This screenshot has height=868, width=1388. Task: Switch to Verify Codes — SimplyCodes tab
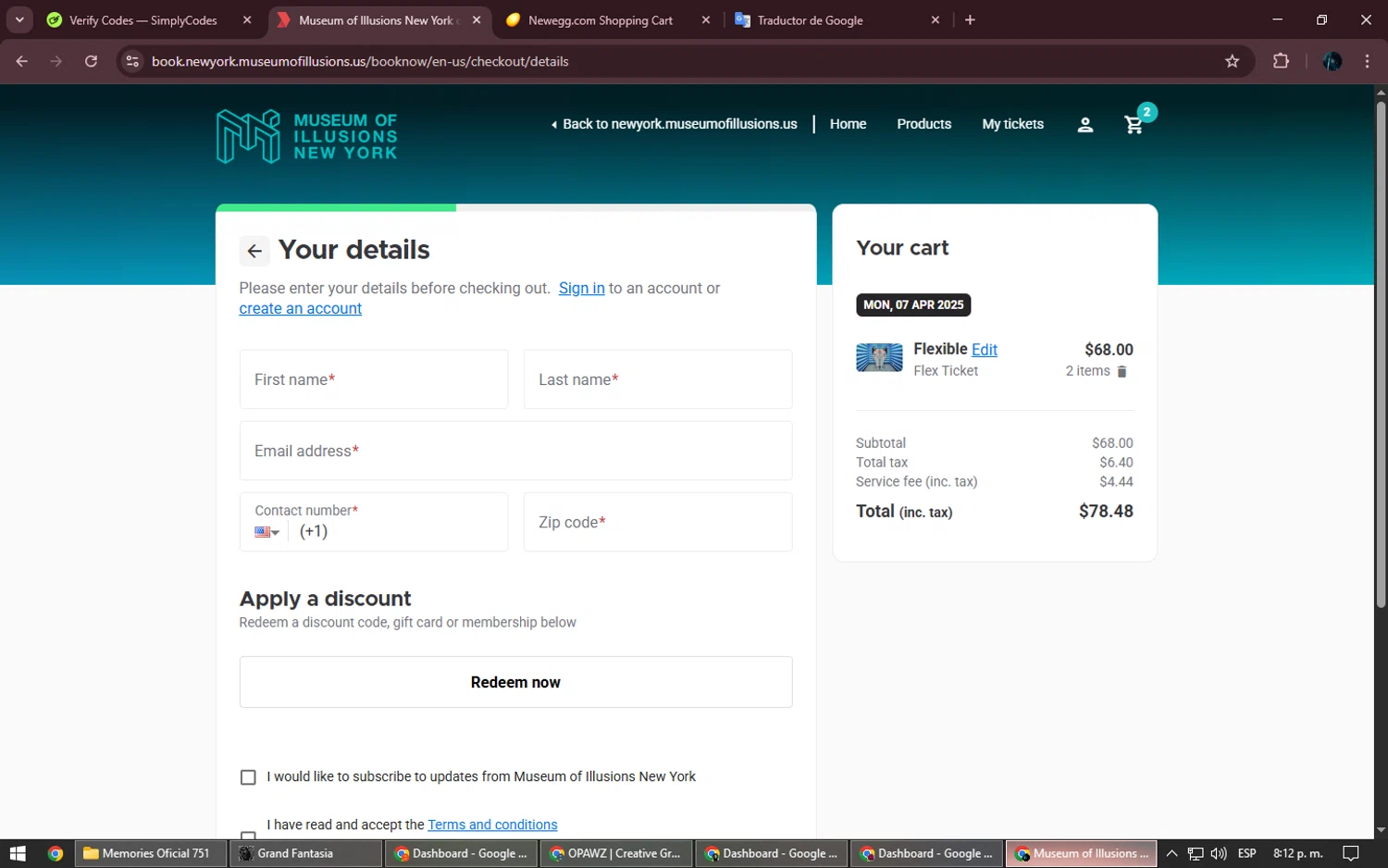[x=143, y=19]
